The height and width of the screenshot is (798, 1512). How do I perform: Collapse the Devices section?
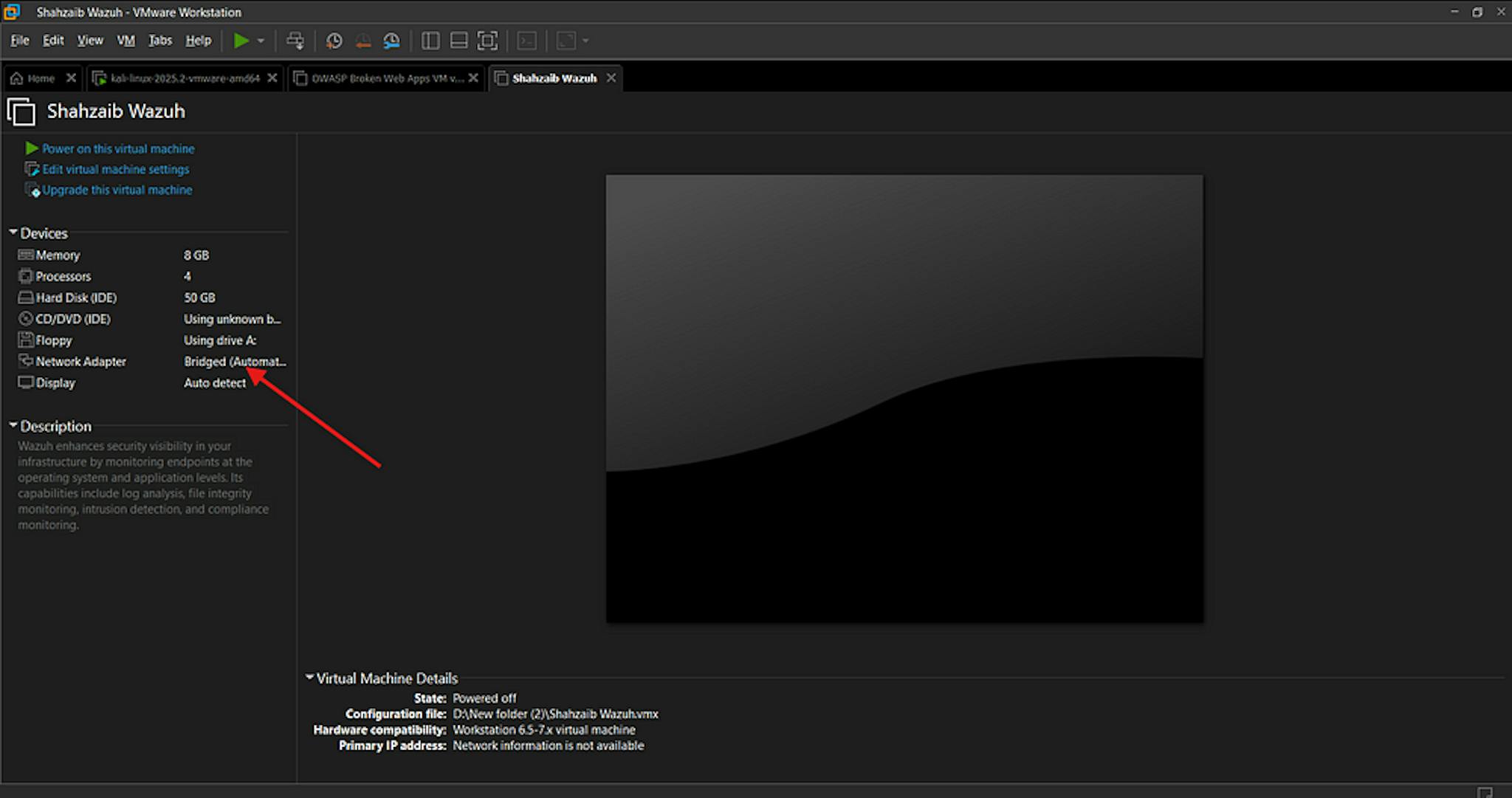click(x=13, y=233)
